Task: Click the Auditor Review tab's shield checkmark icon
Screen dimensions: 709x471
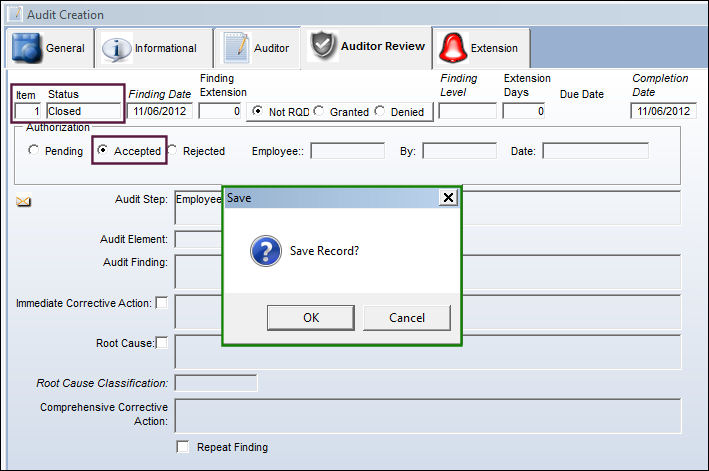Action: coord(323,46)
